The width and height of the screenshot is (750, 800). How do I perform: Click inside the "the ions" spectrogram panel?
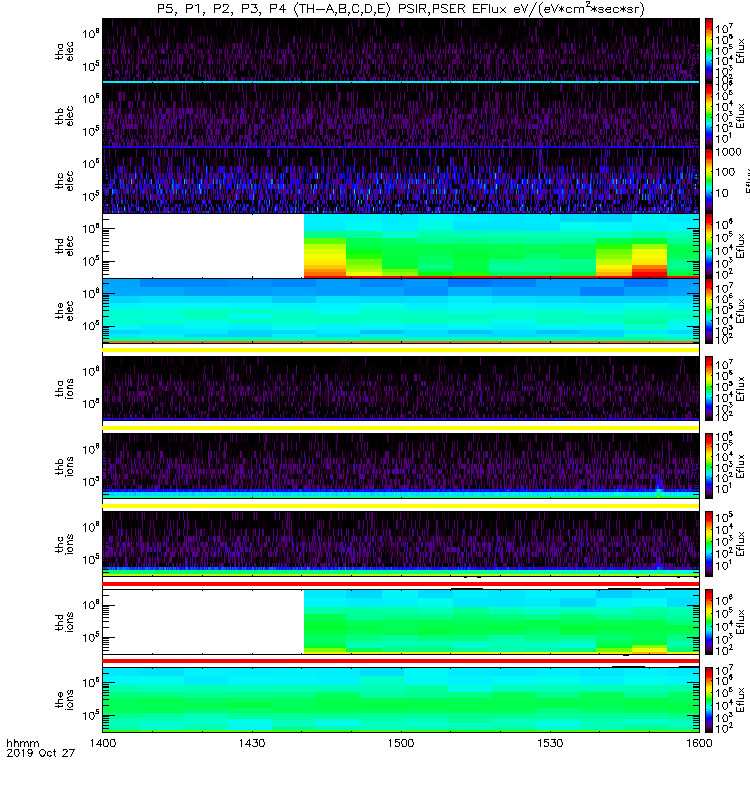coord(401,700)
